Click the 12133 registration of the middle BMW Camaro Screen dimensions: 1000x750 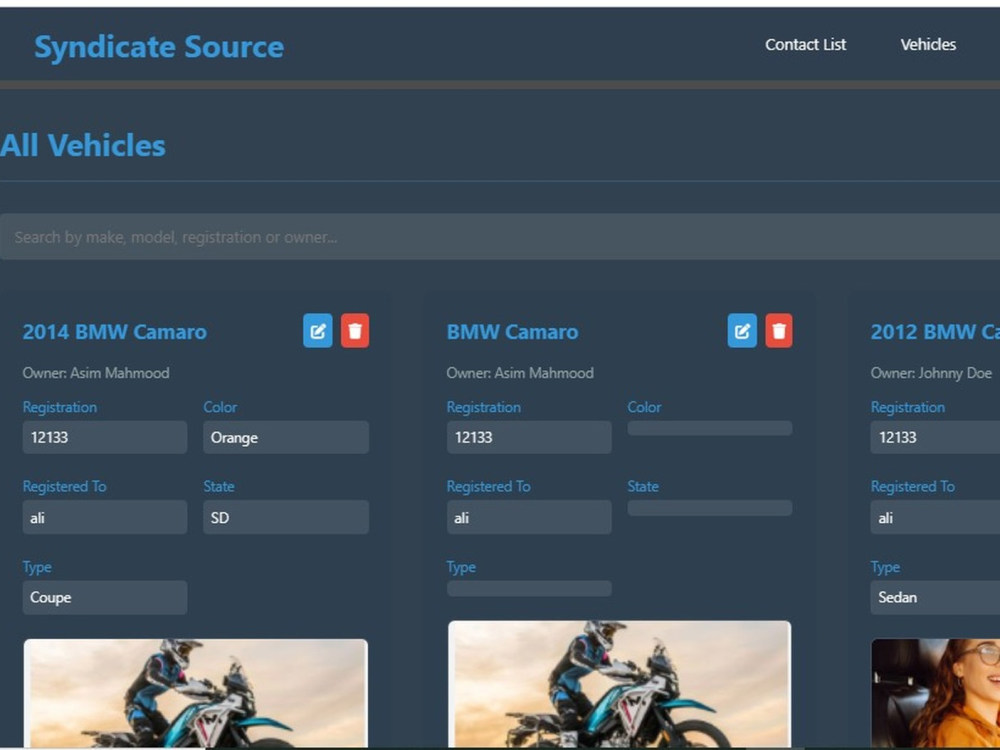529,437
